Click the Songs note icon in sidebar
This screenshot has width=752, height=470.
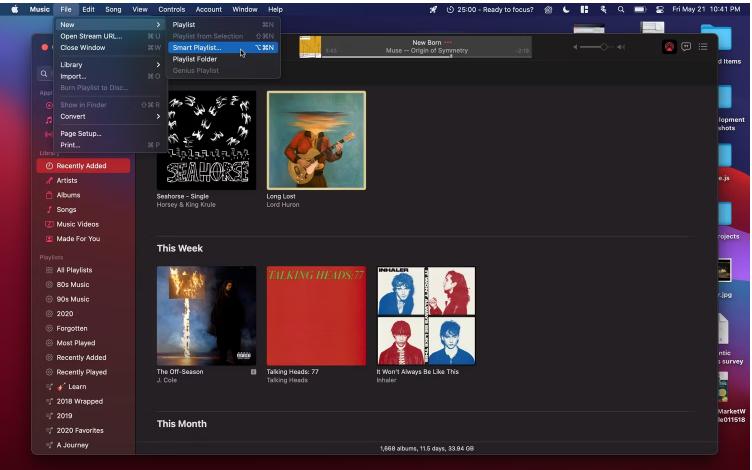(48, 210)
